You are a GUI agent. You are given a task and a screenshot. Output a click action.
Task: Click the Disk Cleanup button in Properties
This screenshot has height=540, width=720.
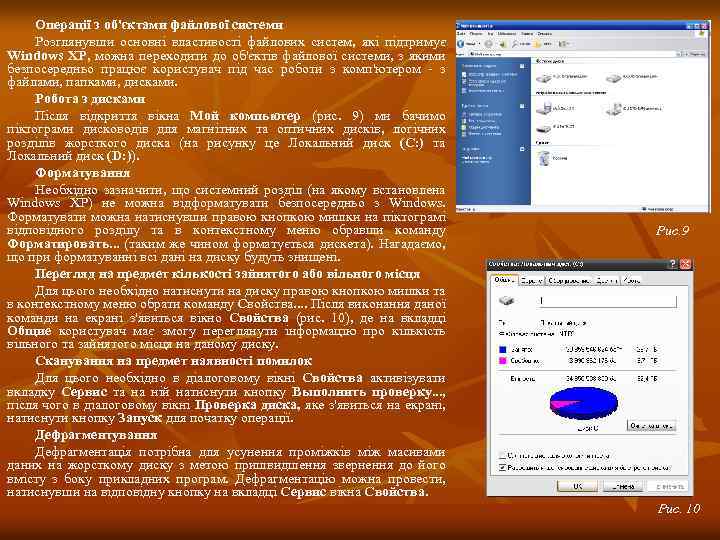pos(651,426)
